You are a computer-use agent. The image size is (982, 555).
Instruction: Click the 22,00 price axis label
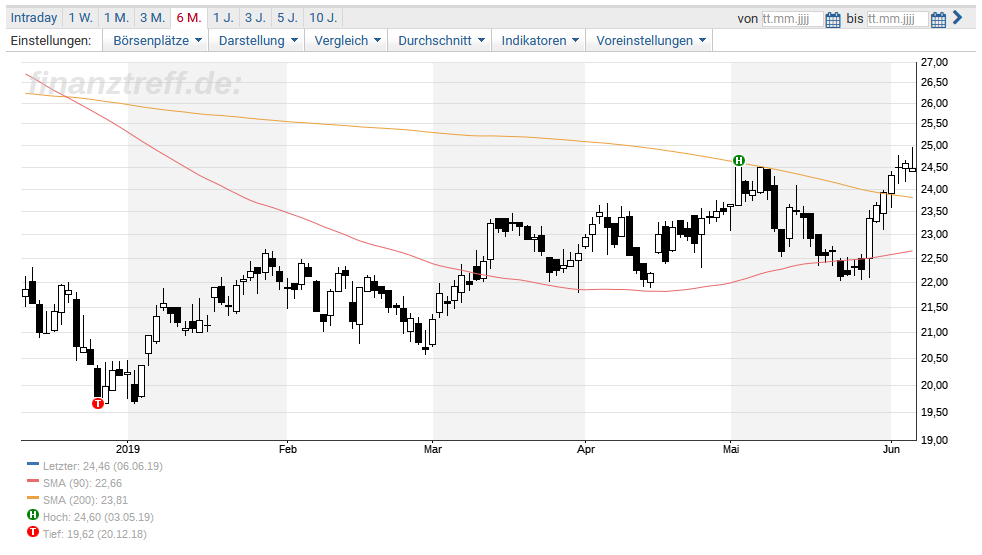pyautogui.click(x=934, y=283)
